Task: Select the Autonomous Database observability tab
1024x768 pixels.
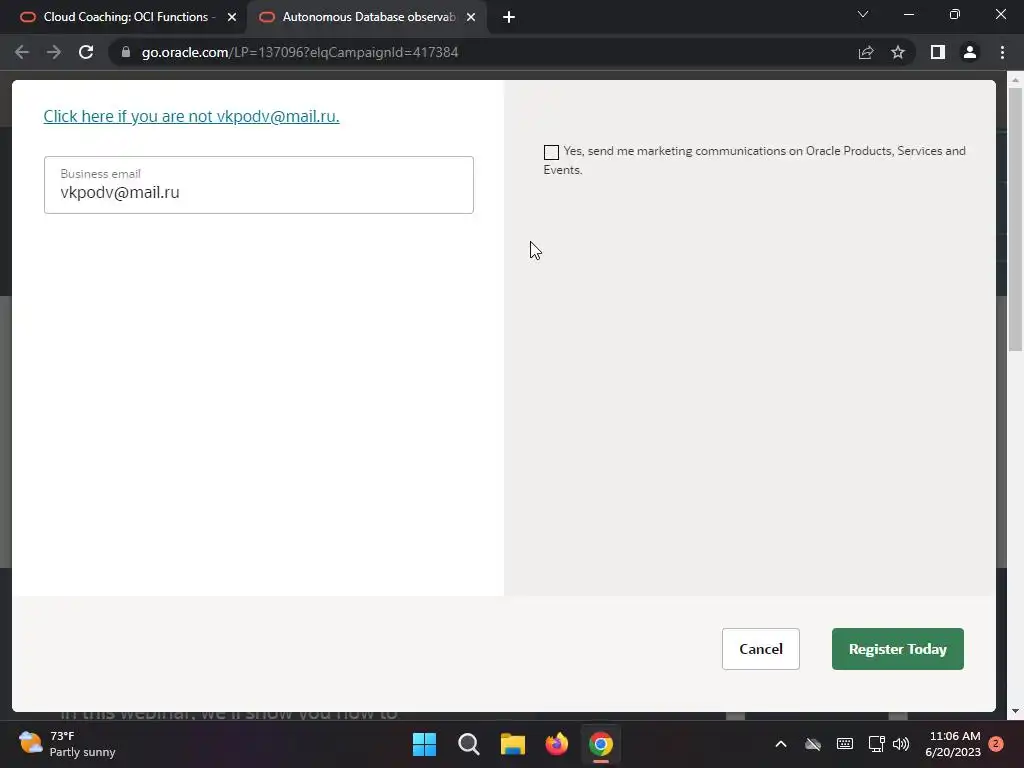Action: point(368,17)
